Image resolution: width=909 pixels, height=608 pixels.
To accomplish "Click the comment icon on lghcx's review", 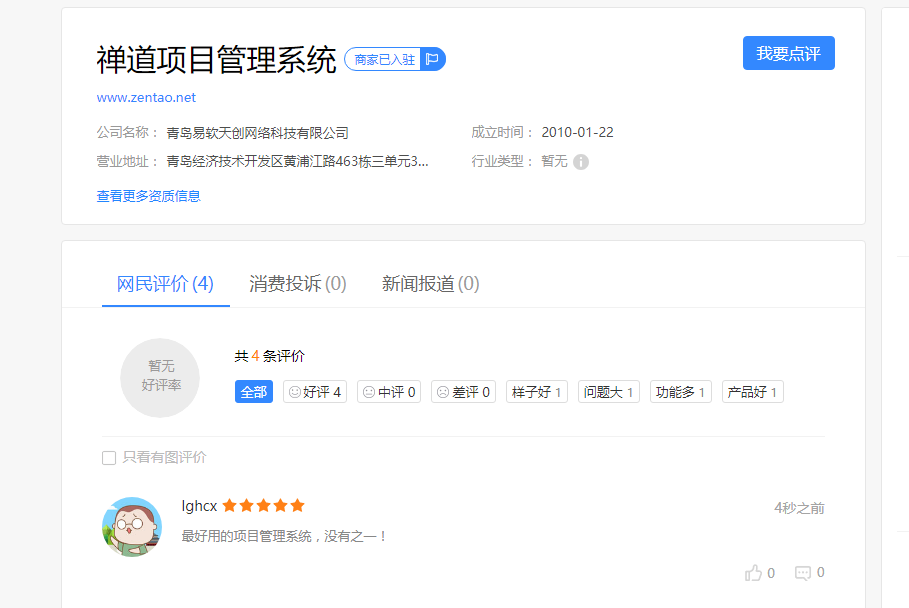I will (803, 573).
